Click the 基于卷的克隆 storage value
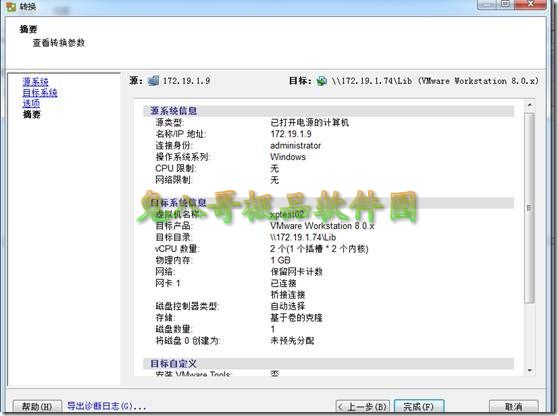 click(x=296, y=317)
